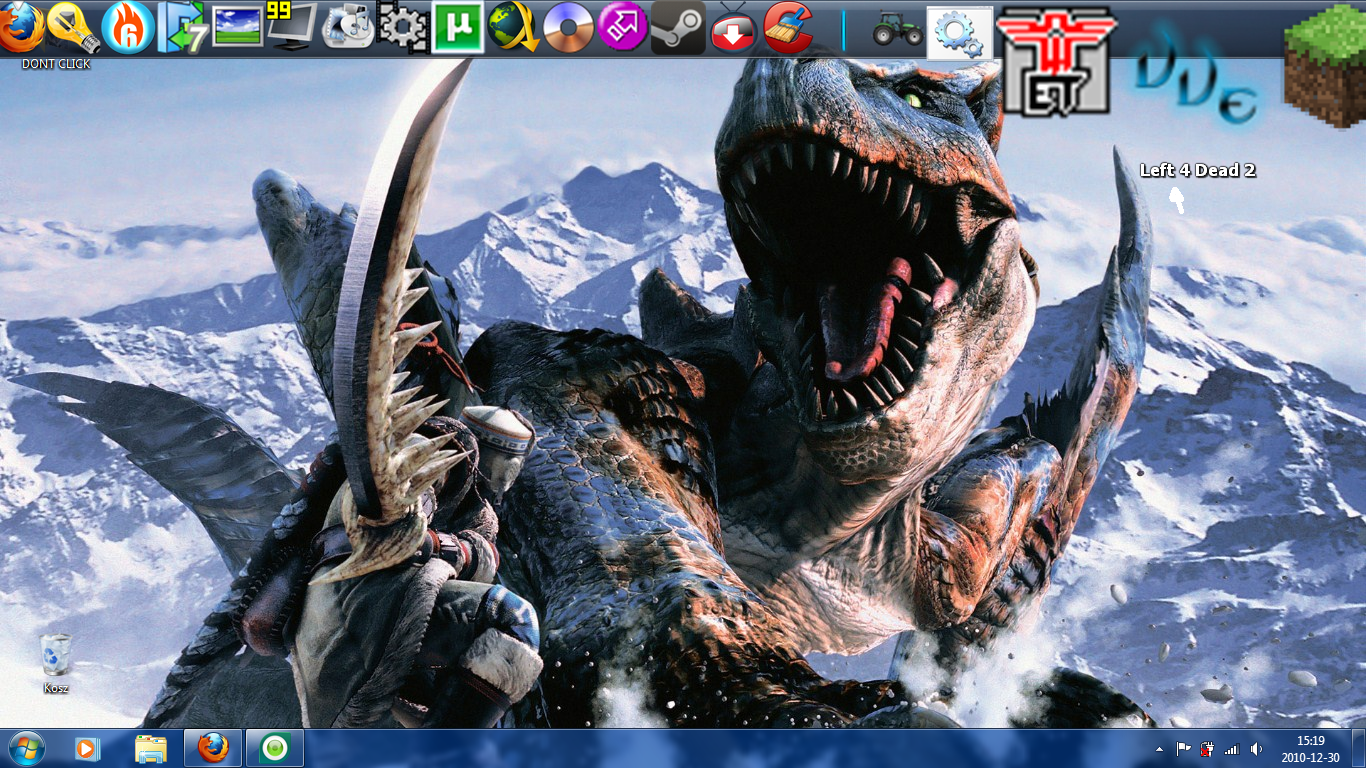Open the landscape wallpaper picture dock icon
Viewport: 1366px width, 768px height.
[x=238, y=27]
